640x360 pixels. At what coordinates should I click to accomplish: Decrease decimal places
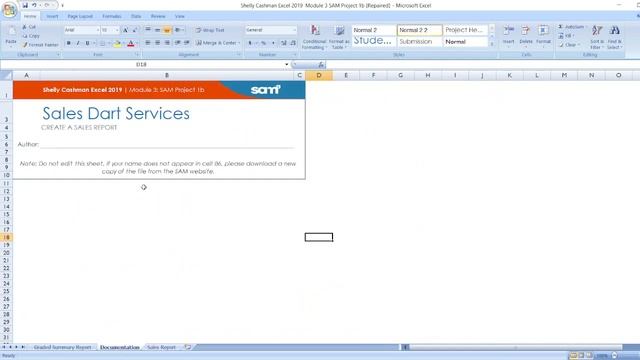click(293, 43)
